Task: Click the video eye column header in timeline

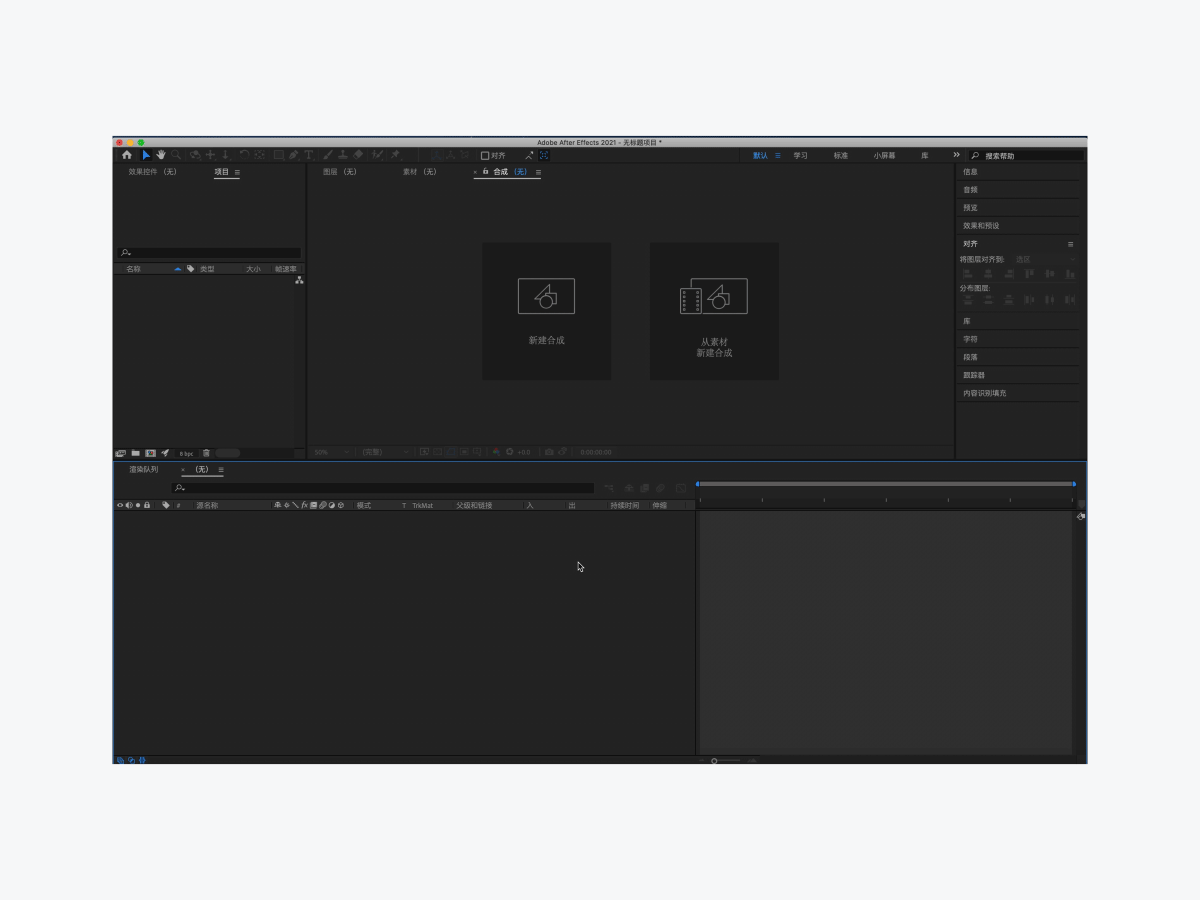Action: 120,505
